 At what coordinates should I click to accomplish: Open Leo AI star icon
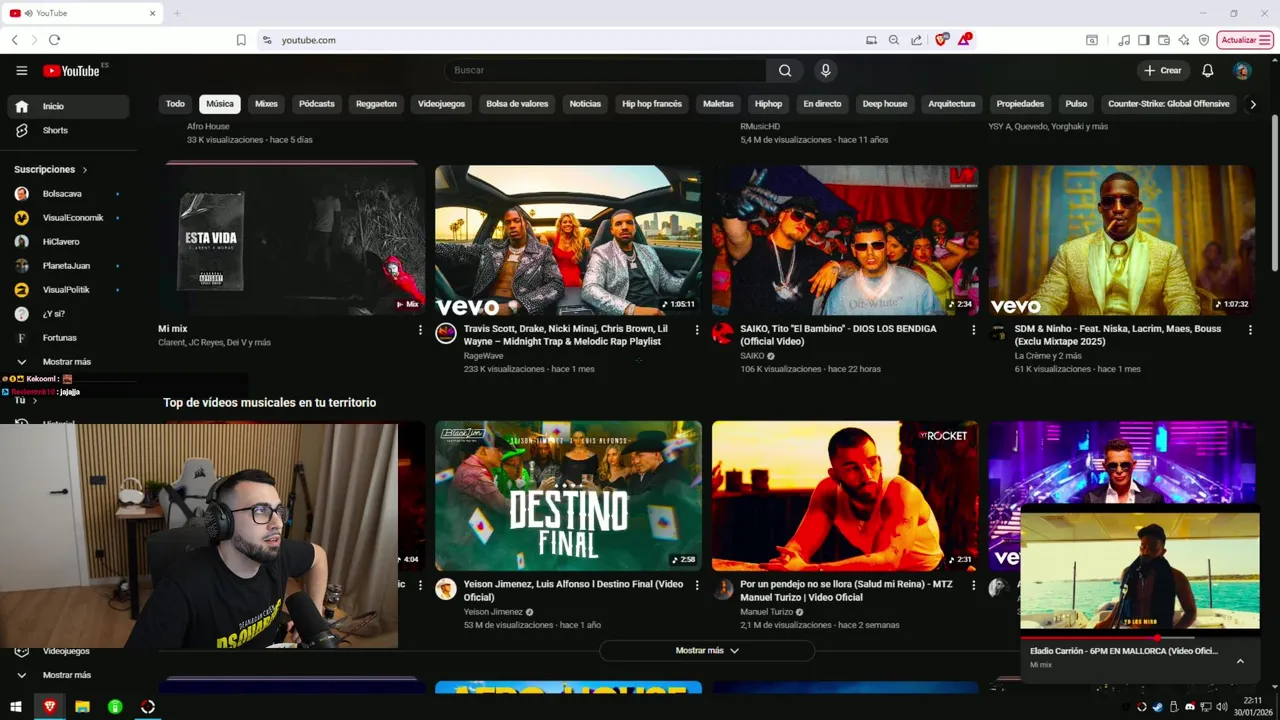[1184, 40]
